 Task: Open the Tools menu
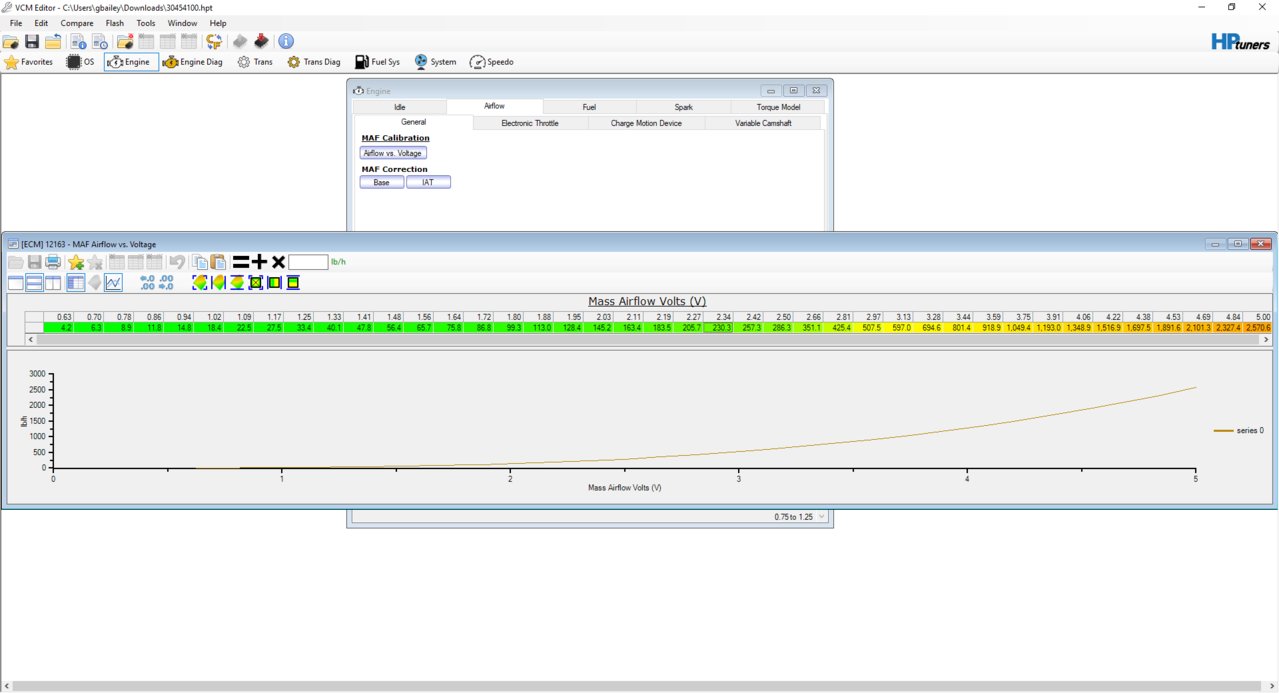point(146,23)
